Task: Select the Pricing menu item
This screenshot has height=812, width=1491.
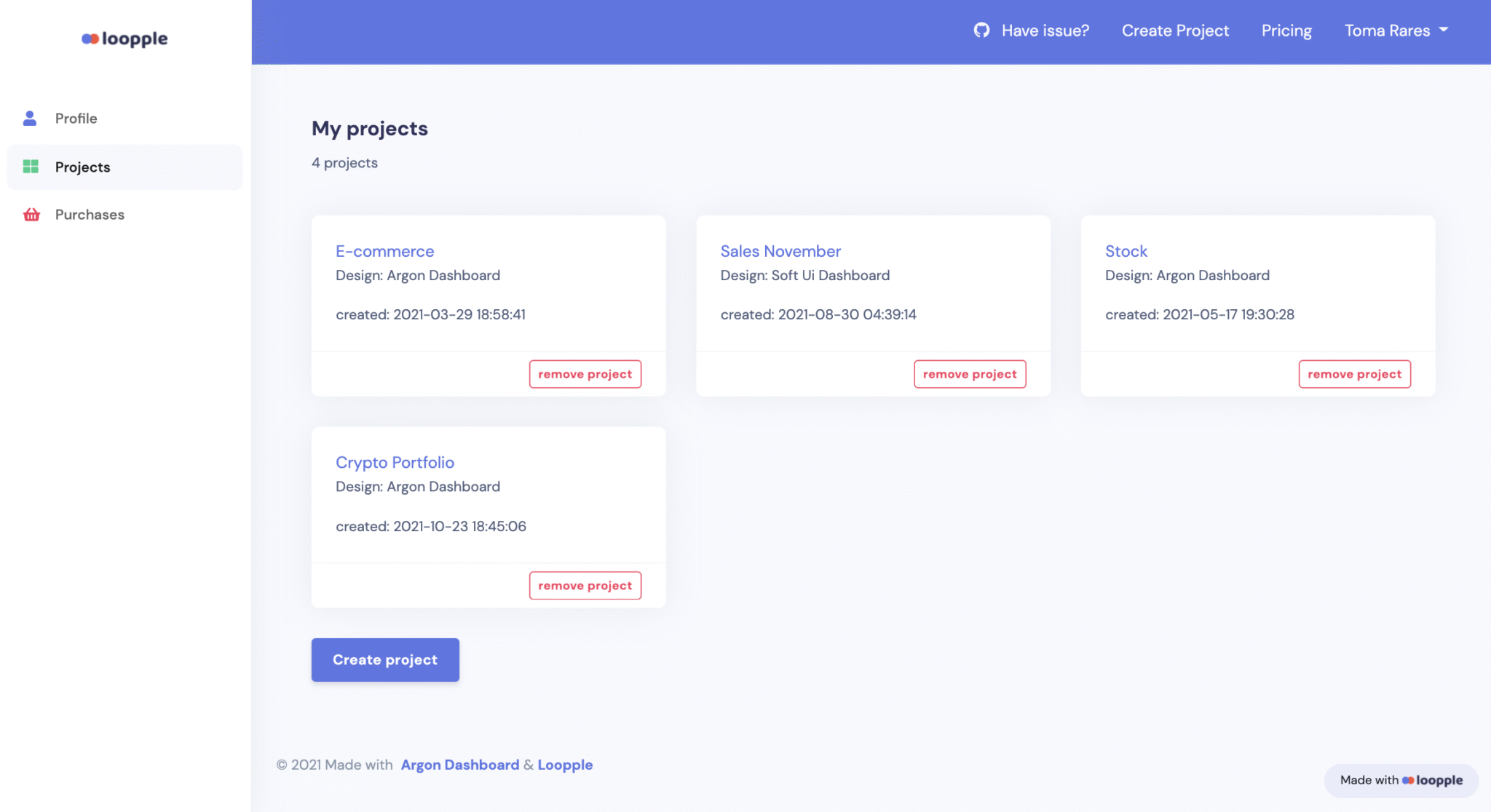Action: point(1286,31)
